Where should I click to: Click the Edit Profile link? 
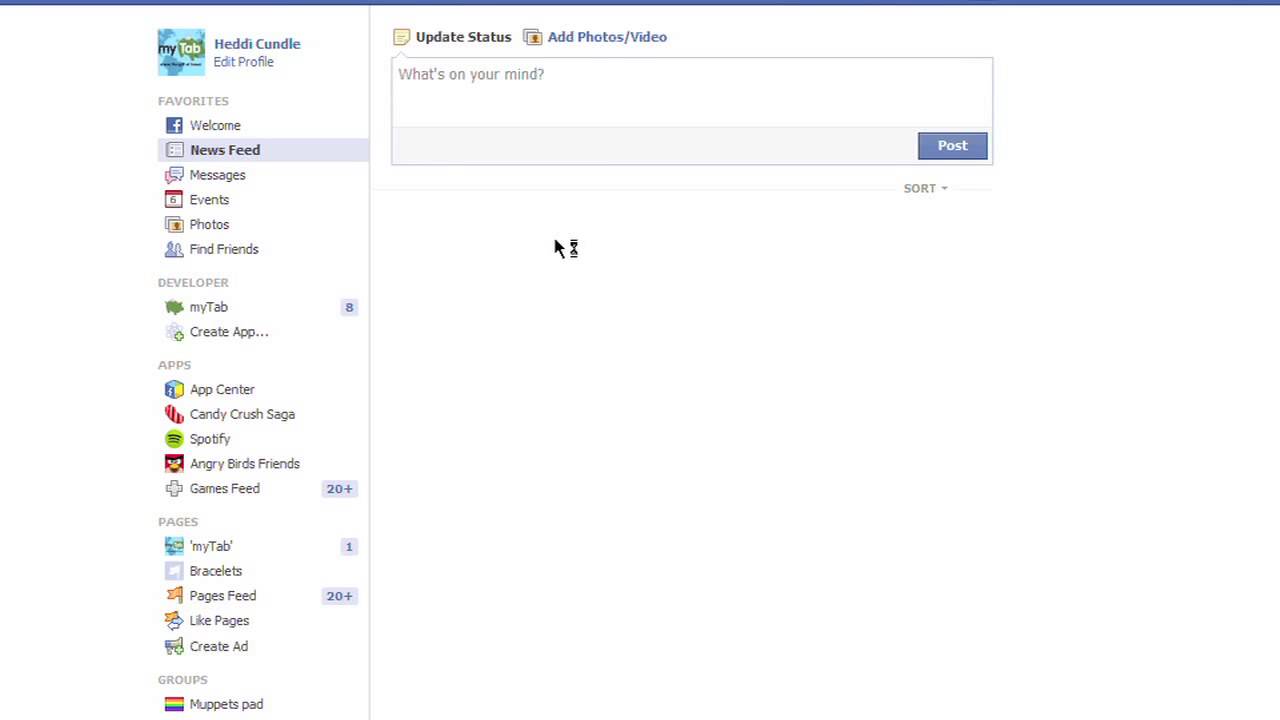click(x=243, y=62)
